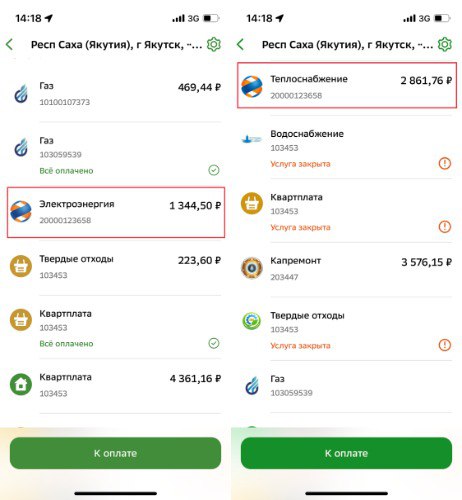Click the Теплоснабжение provider logo

[252, 87]
